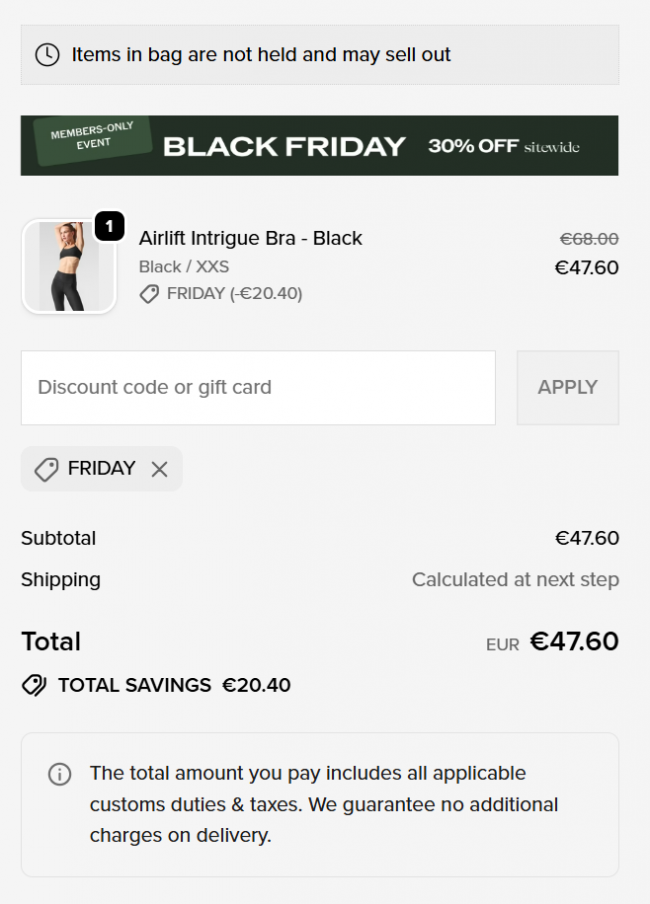Click the BLACK FRIDAY banner headline
650x904 pixels.
click(284, 147)
